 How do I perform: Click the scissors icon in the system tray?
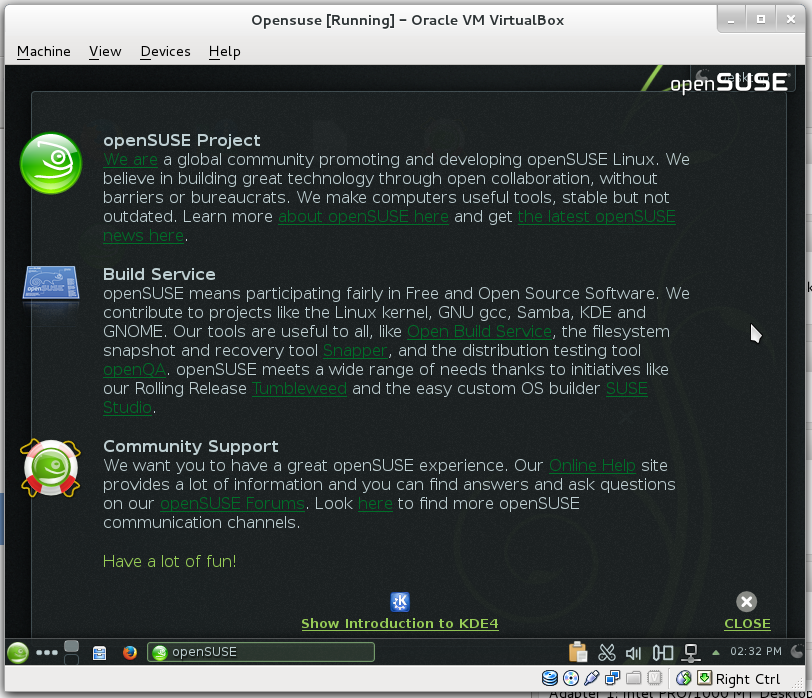(x=606, y=651)
